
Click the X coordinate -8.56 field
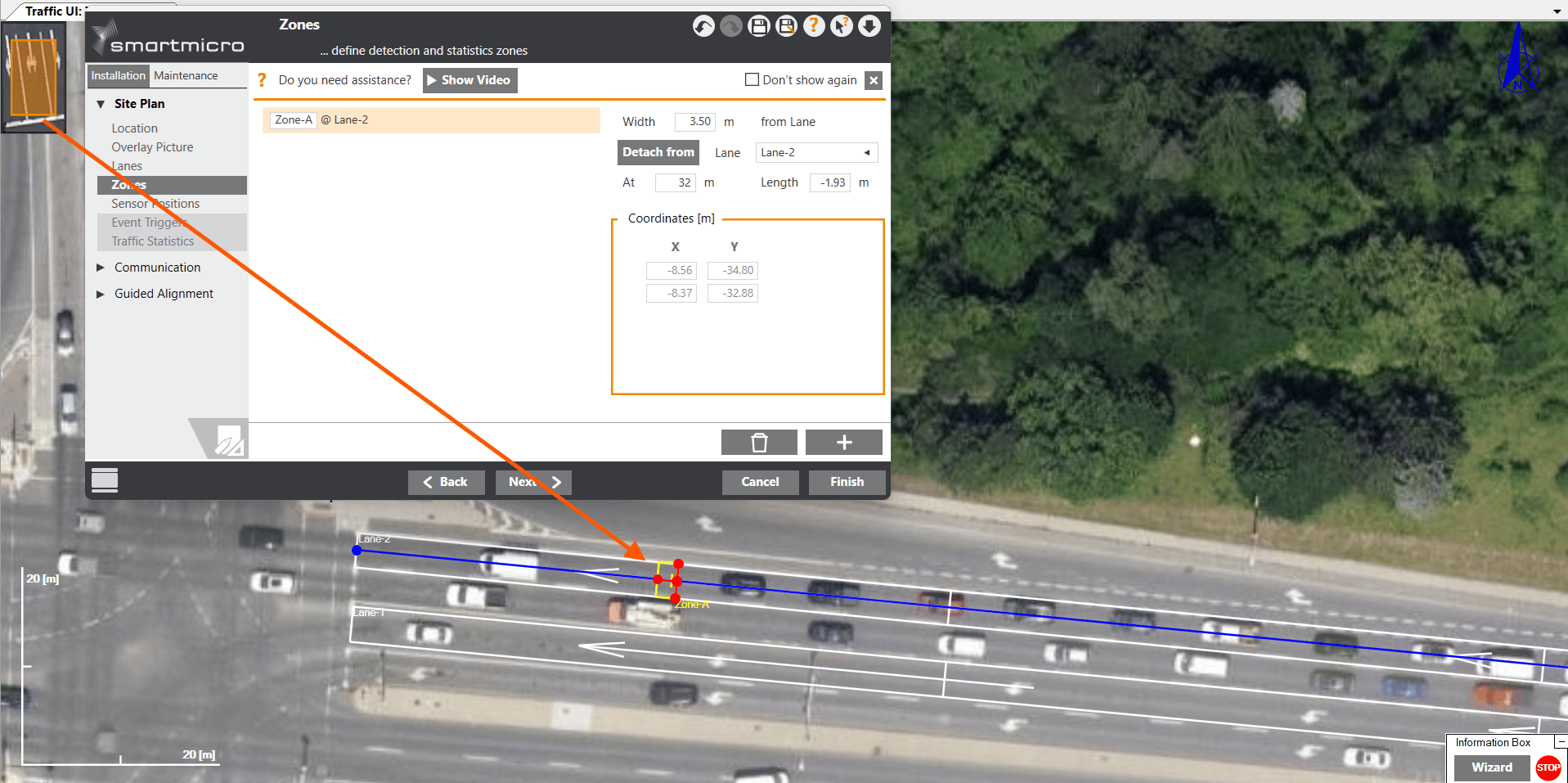click(672, 270)
